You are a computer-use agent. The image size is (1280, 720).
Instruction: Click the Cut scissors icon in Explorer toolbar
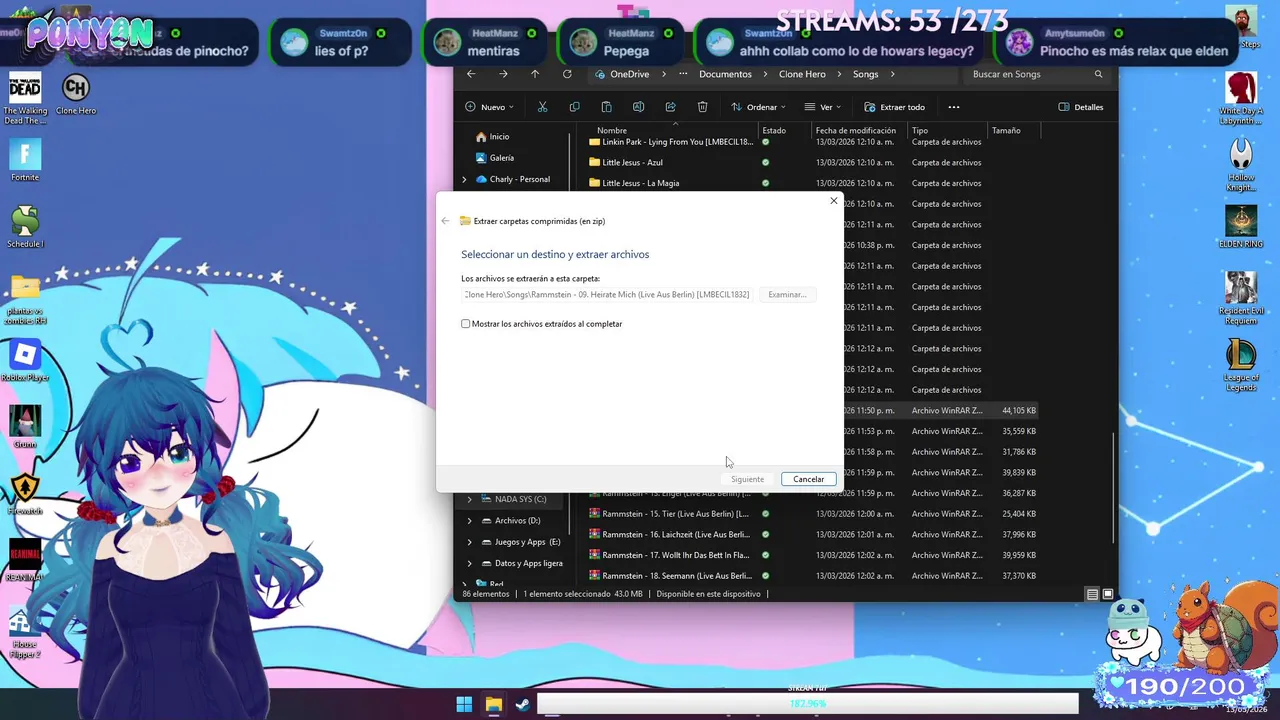pyautogui.click(x=542, y=107)
